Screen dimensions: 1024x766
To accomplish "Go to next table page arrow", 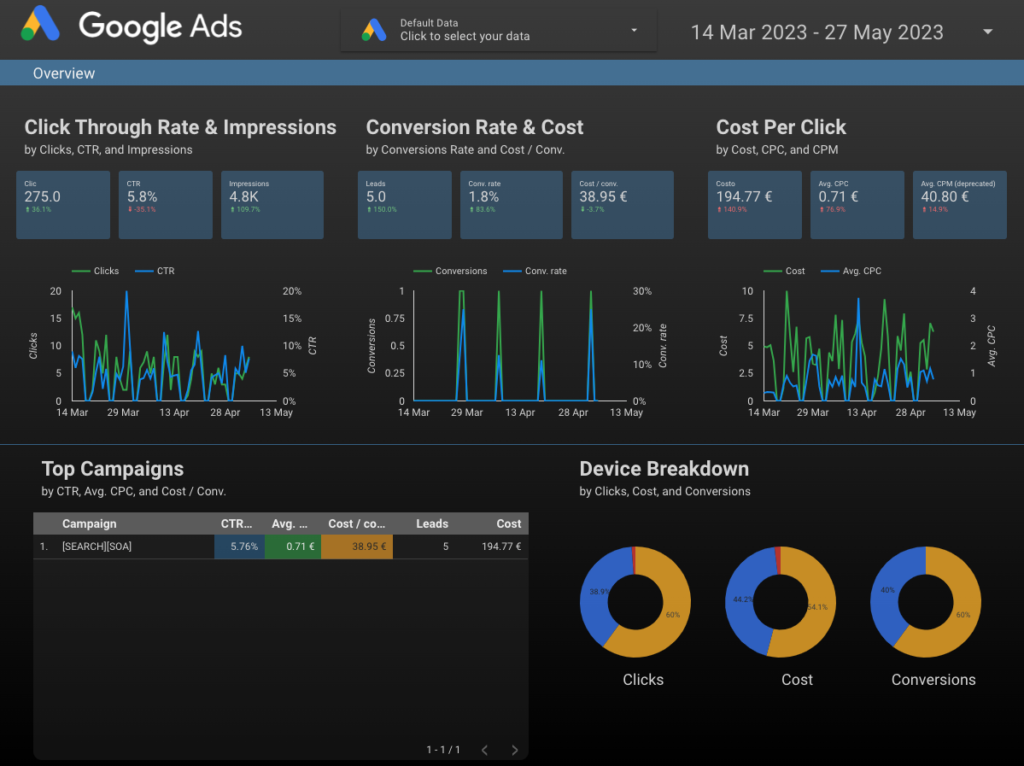I will pyautogui.click(x=515, y=750).
